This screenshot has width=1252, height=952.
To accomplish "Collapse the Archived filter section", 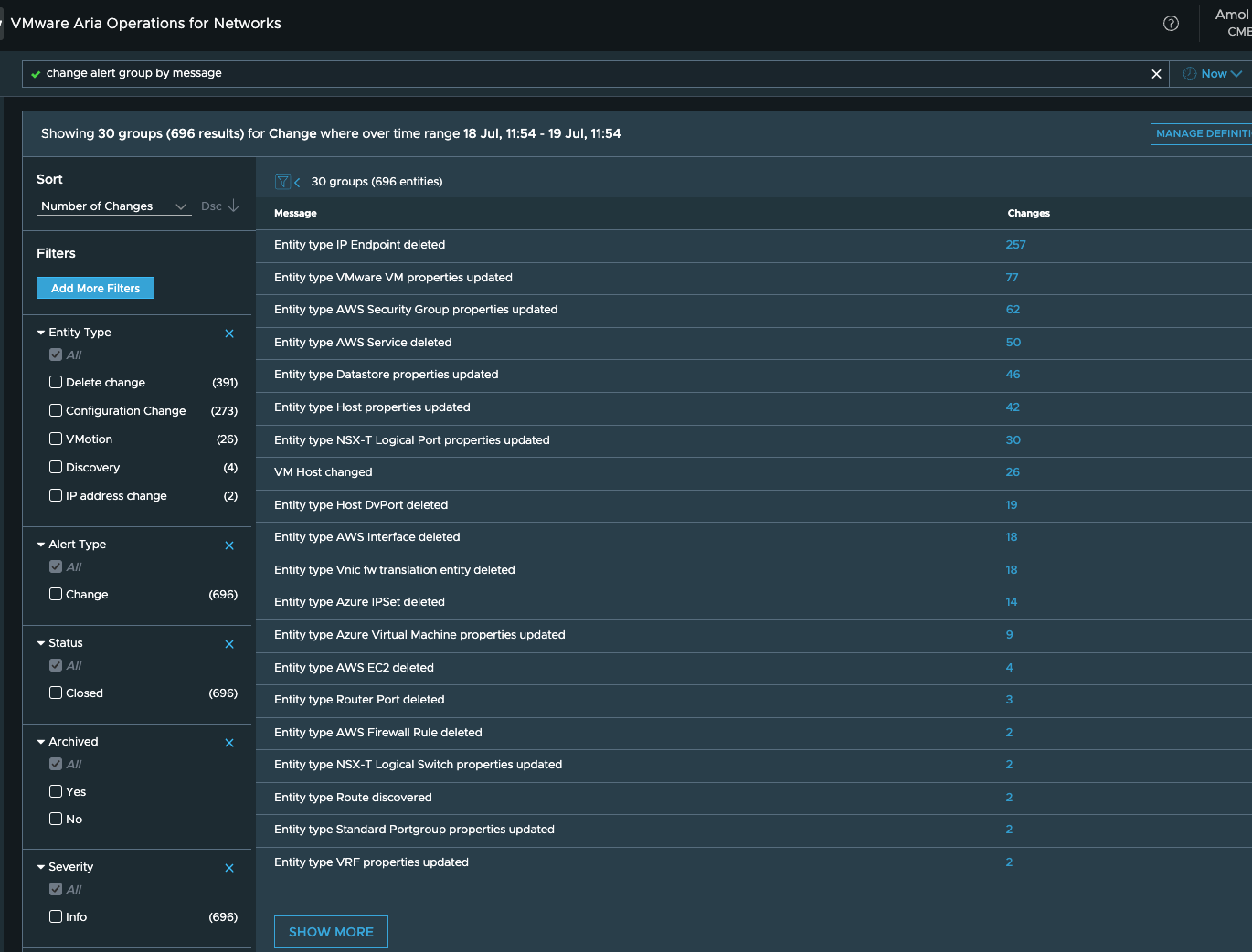I will point(41,742).
